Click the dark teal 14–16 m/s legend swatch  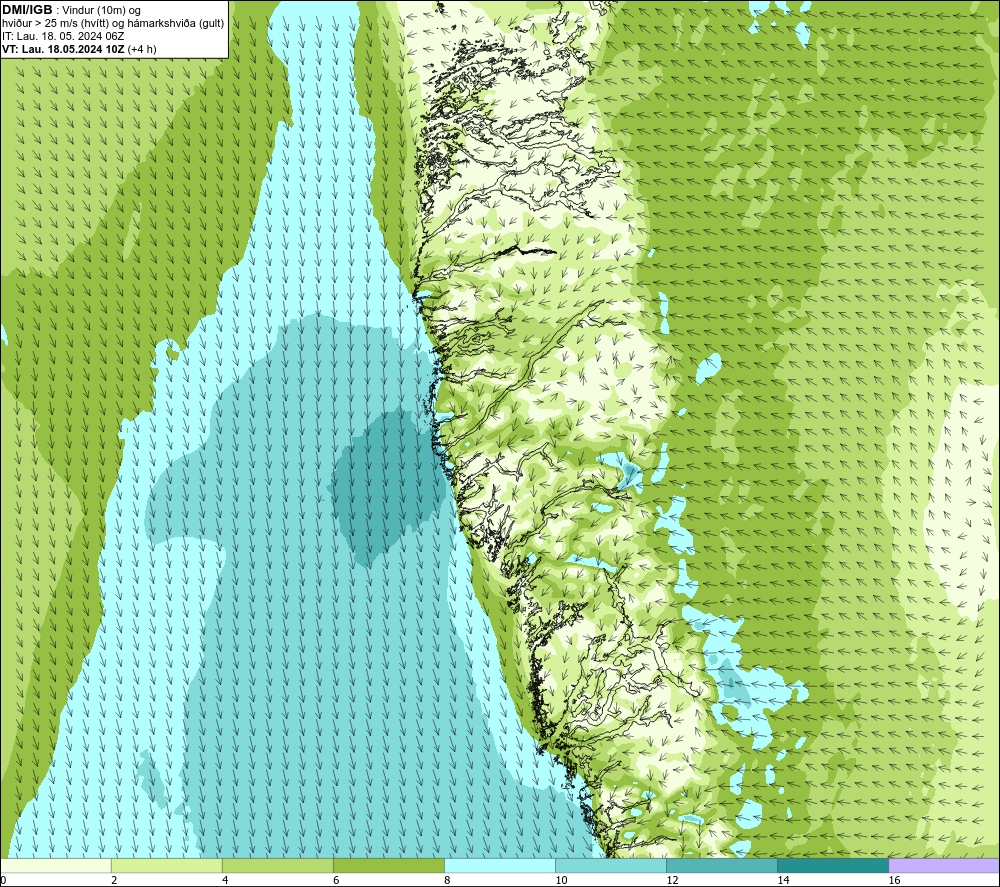pyautogui.click(x=832, y=866)
